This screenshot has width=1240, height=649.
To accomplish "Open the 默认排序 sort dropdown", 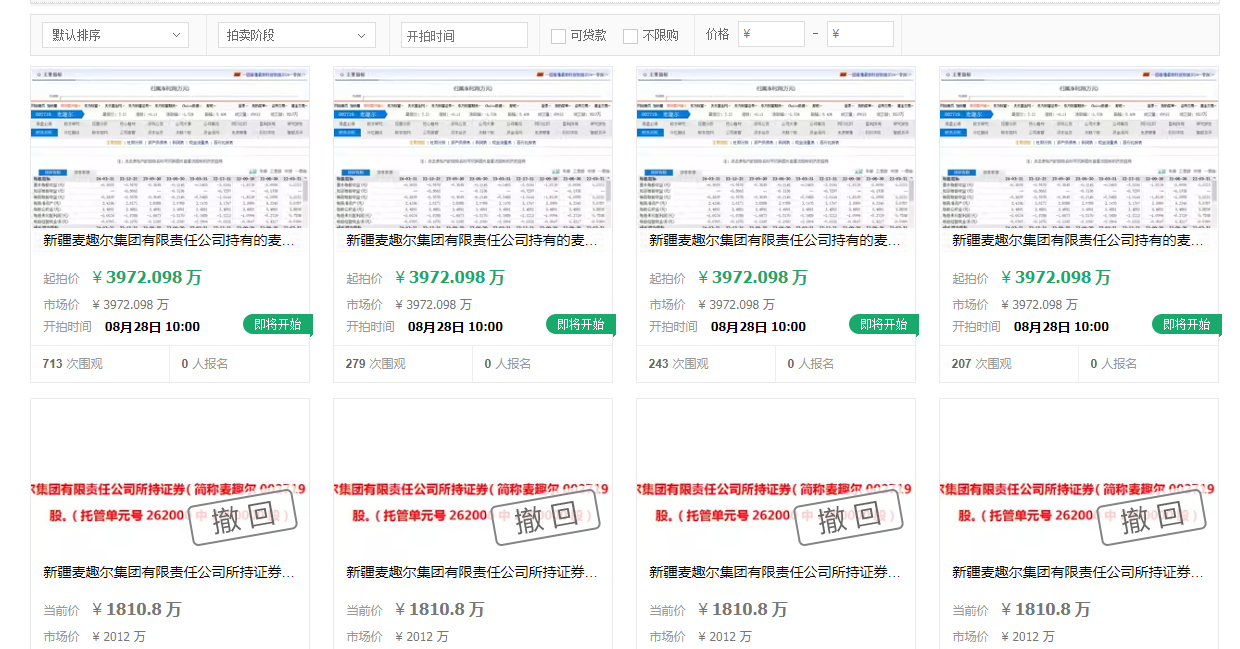I will pos(115,35).
